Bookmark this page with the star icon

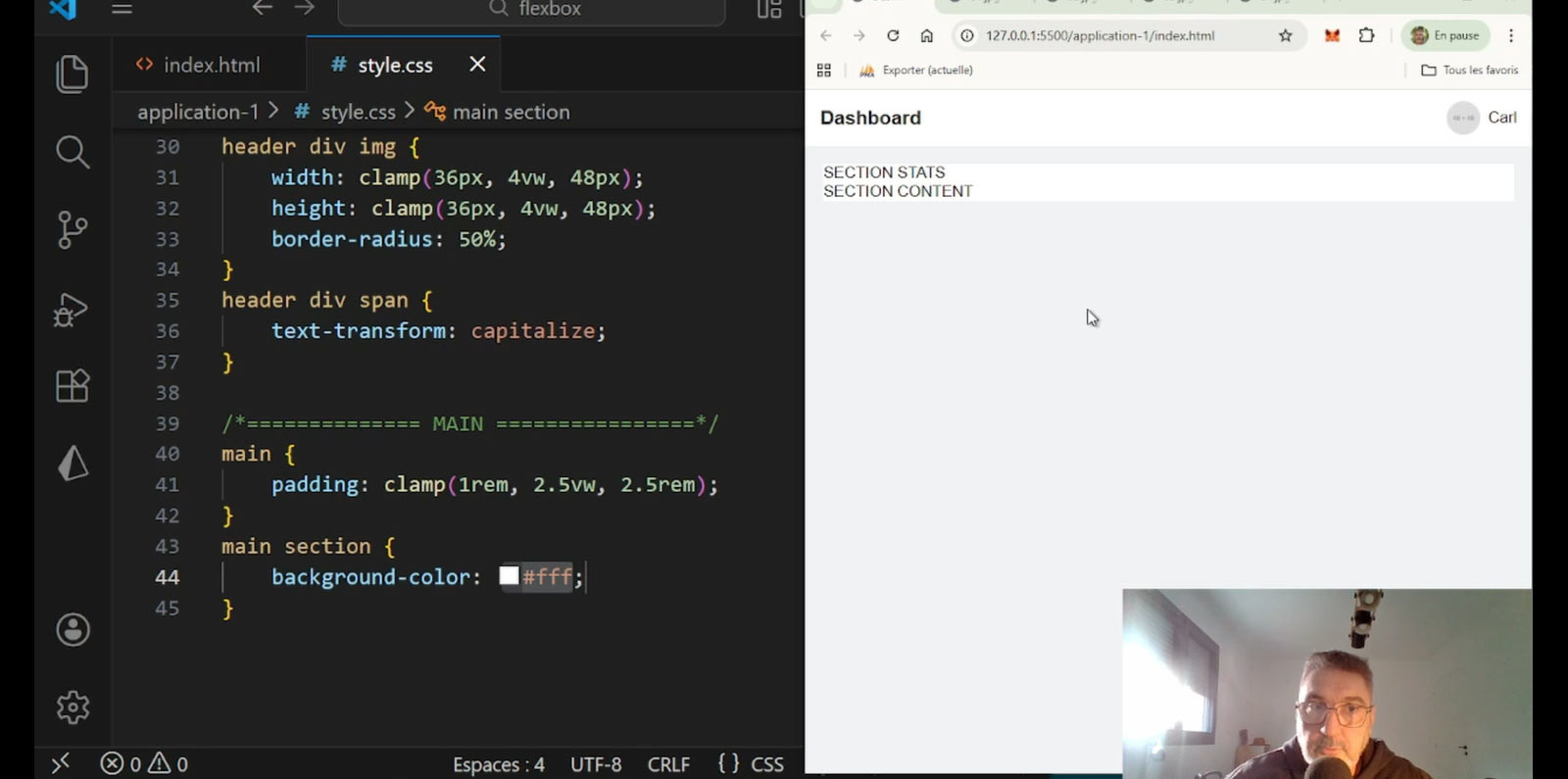click(x=1285, y=36)
